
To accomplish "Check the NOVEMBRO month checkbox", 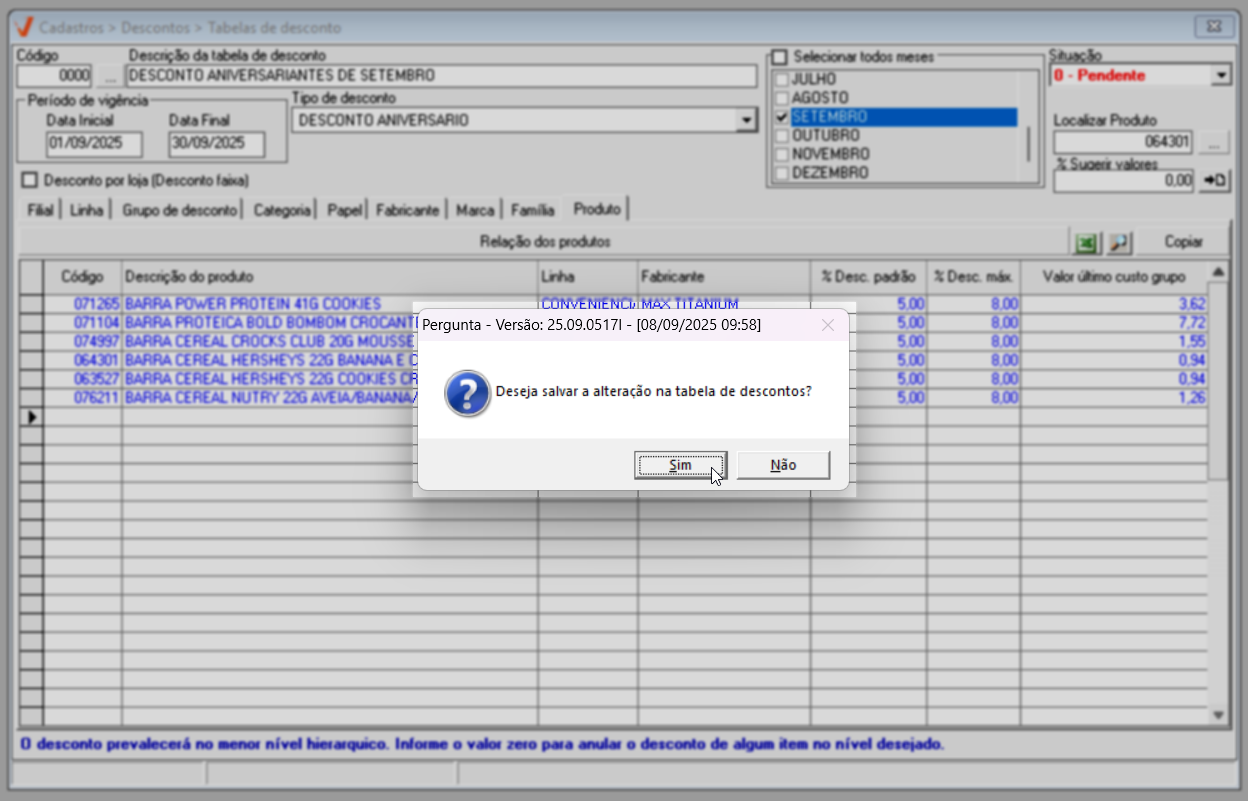I will click(782, 154).
